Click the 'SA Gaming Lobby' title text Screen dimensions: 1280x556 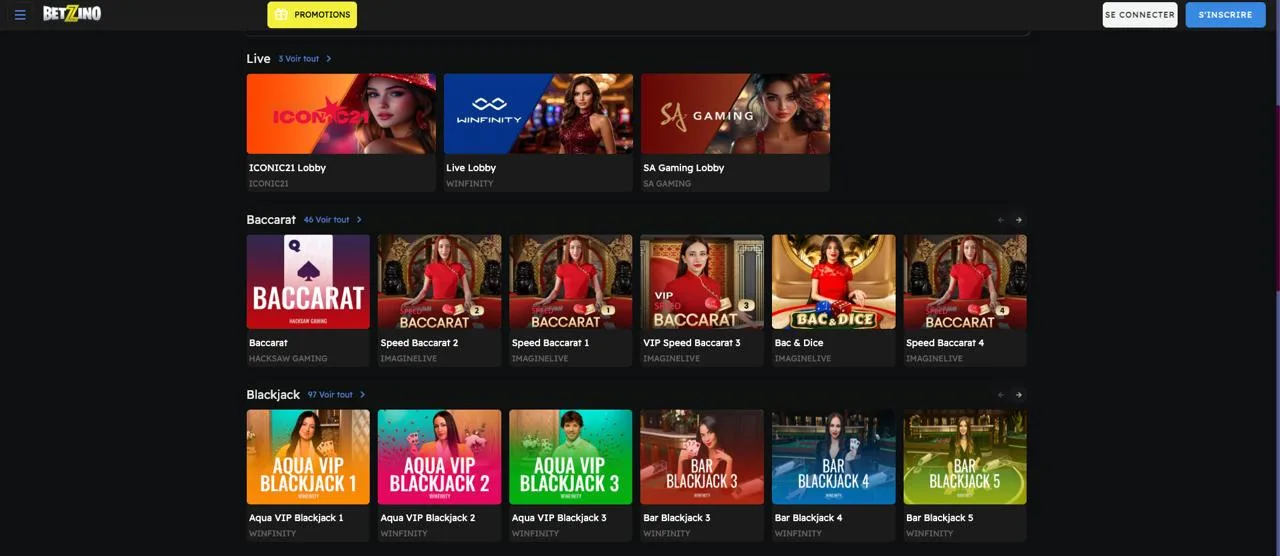click(x=684, y=168)
